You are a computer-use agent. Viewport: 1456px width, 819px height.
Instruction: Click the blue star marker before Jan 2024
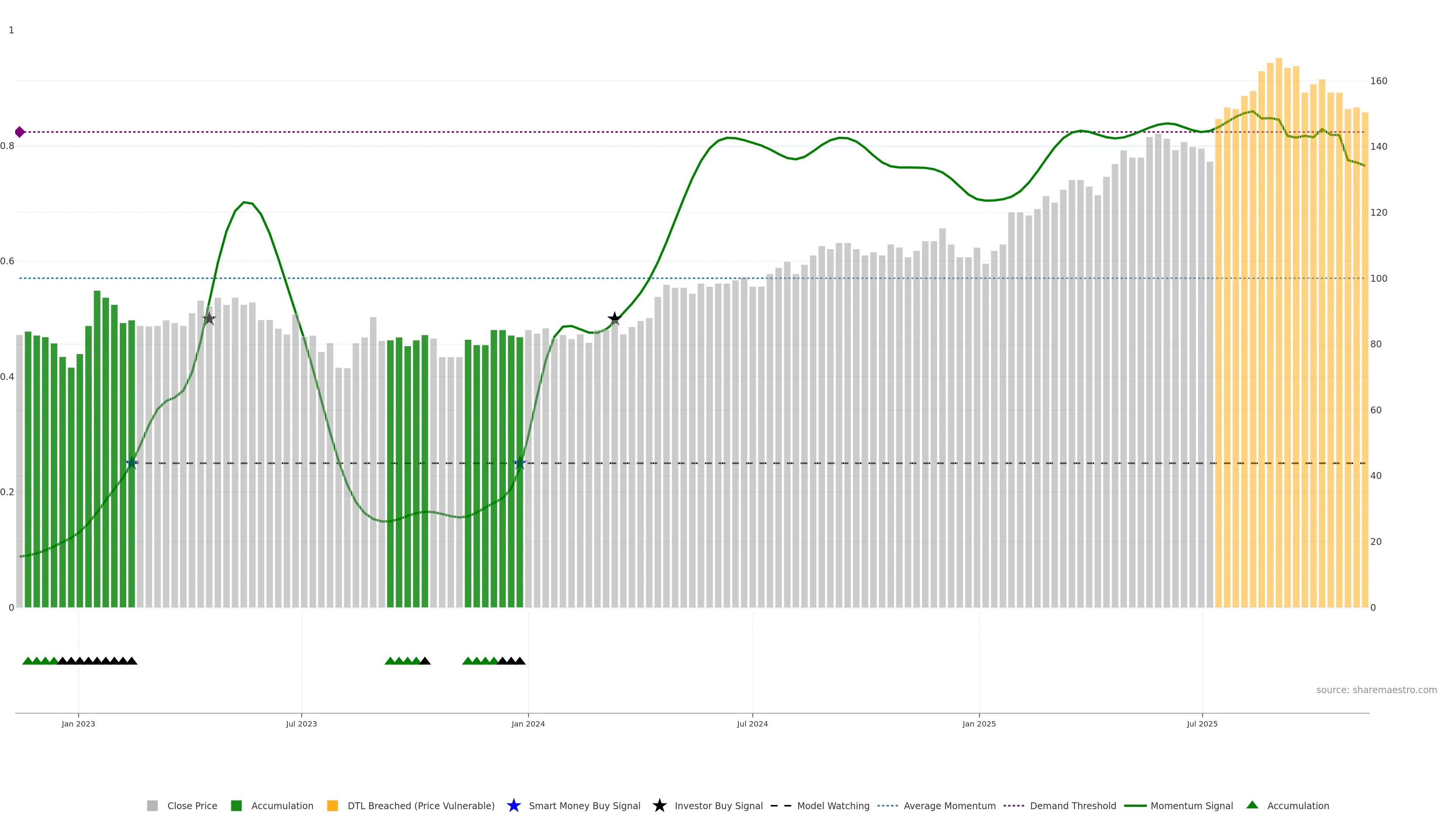click(x=520, y=463)
